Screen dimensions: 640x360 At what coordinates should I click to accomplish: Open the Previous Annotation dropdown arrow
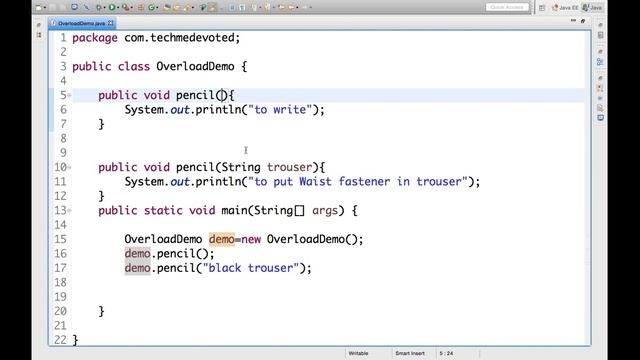click(x=273, y=7)
